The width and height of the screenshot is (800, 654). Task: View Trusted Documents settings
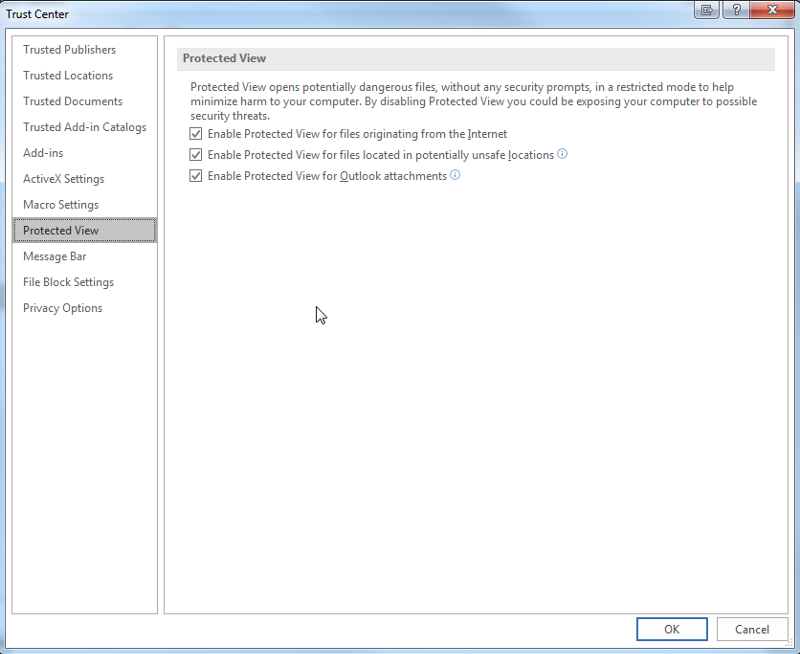click(71, 101)
